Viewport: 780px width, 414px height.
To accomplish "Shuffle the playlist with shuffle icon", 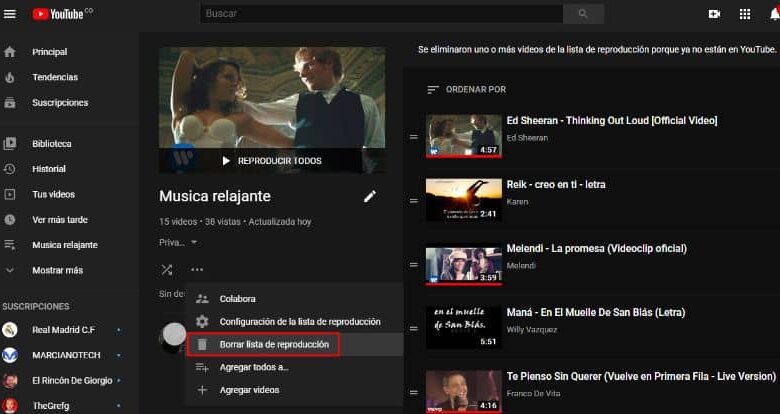I will click(x=167, y=270).
